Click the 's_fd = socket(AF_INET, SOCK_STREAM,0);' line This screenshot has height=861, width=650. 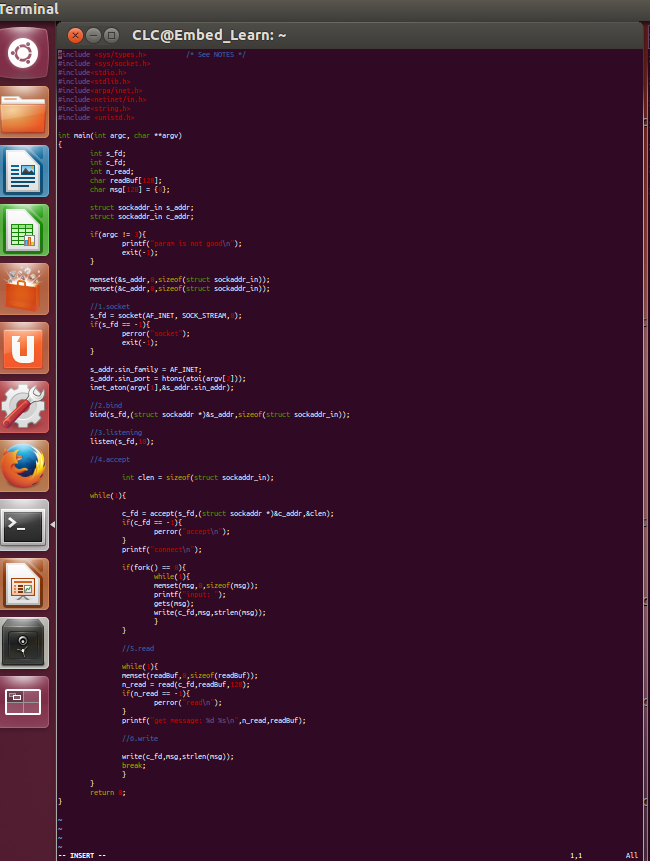(x=166, y=316)
